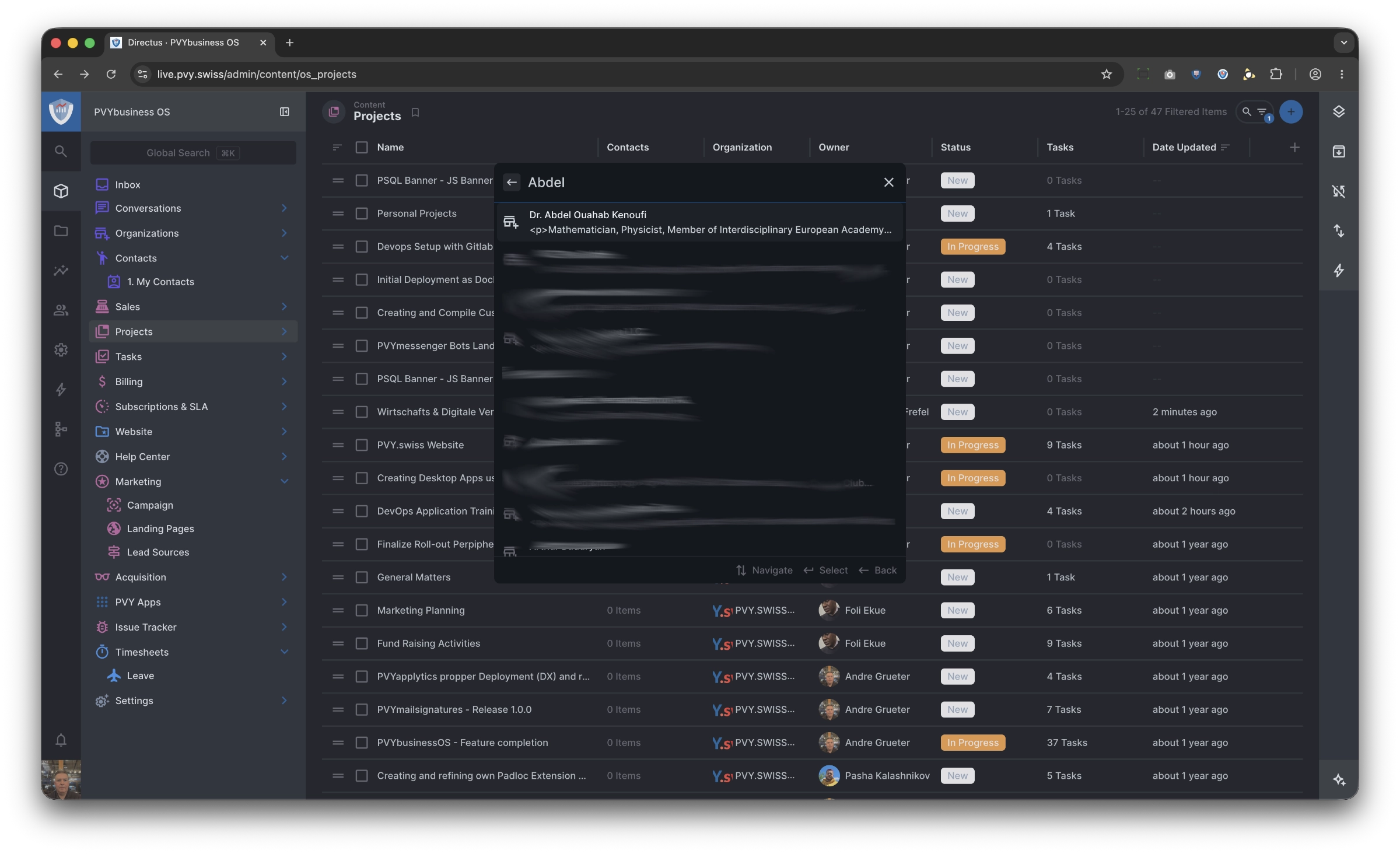Open the Flows lightning sidebar icon
1400x854 pixels.
pos(1339,270)
